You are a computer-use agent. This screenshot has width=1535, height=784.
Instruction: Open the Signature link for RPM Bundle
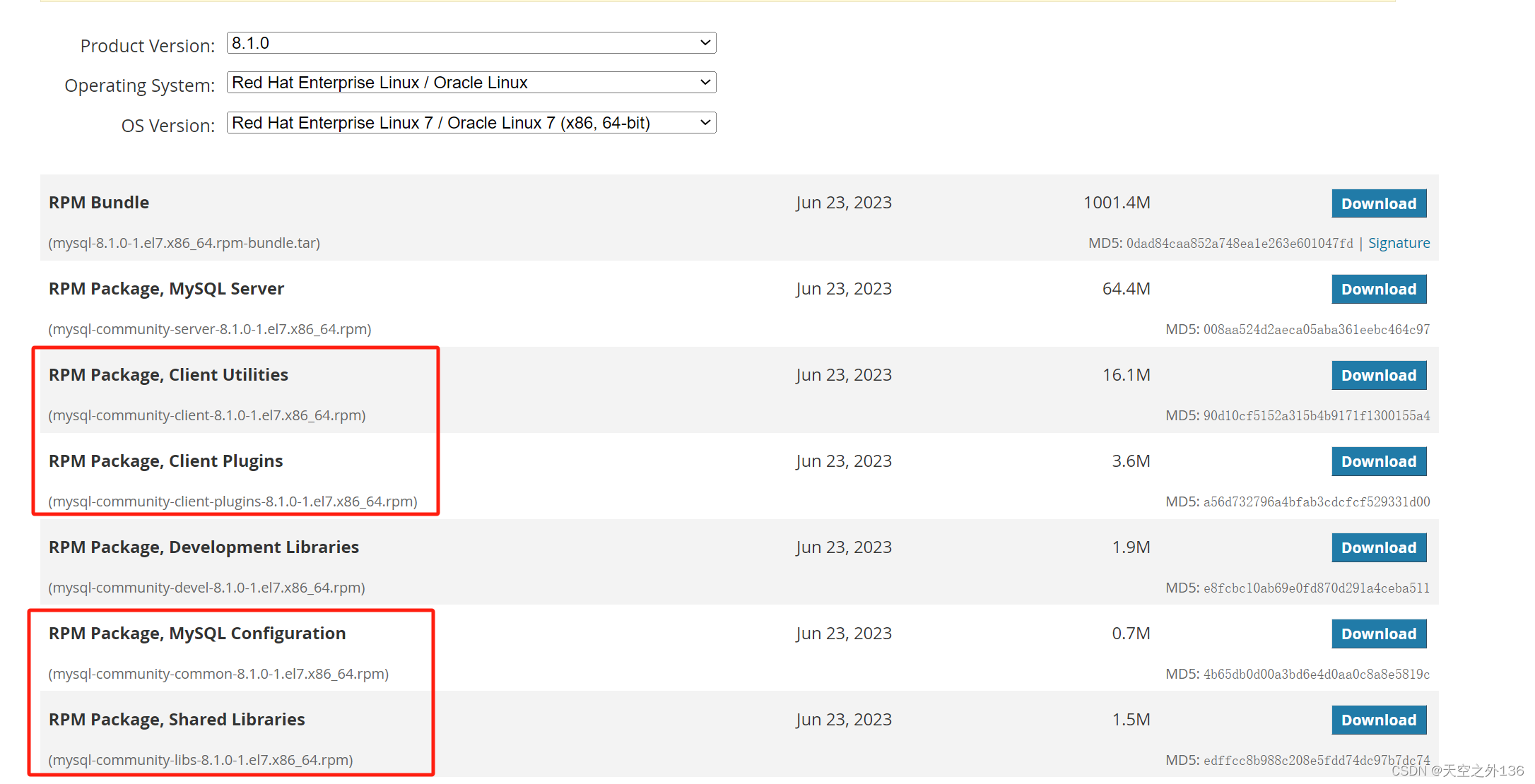[x=1399, y=244]
